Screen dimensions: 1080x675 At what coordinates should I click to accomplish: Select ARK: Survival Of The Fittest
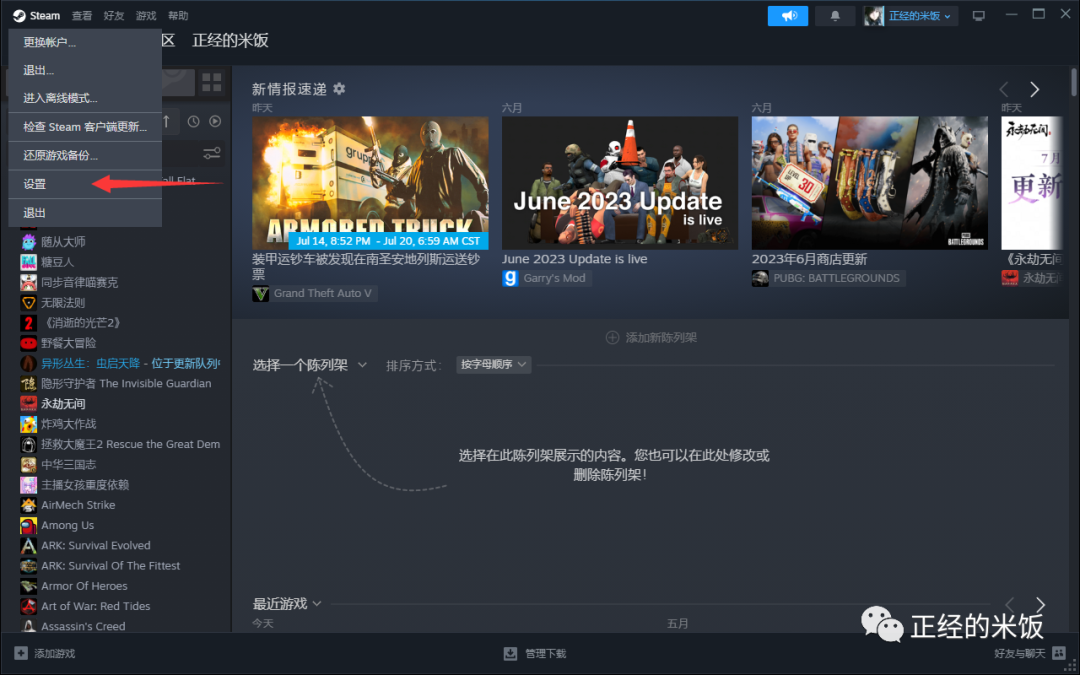tap(110, 565)
